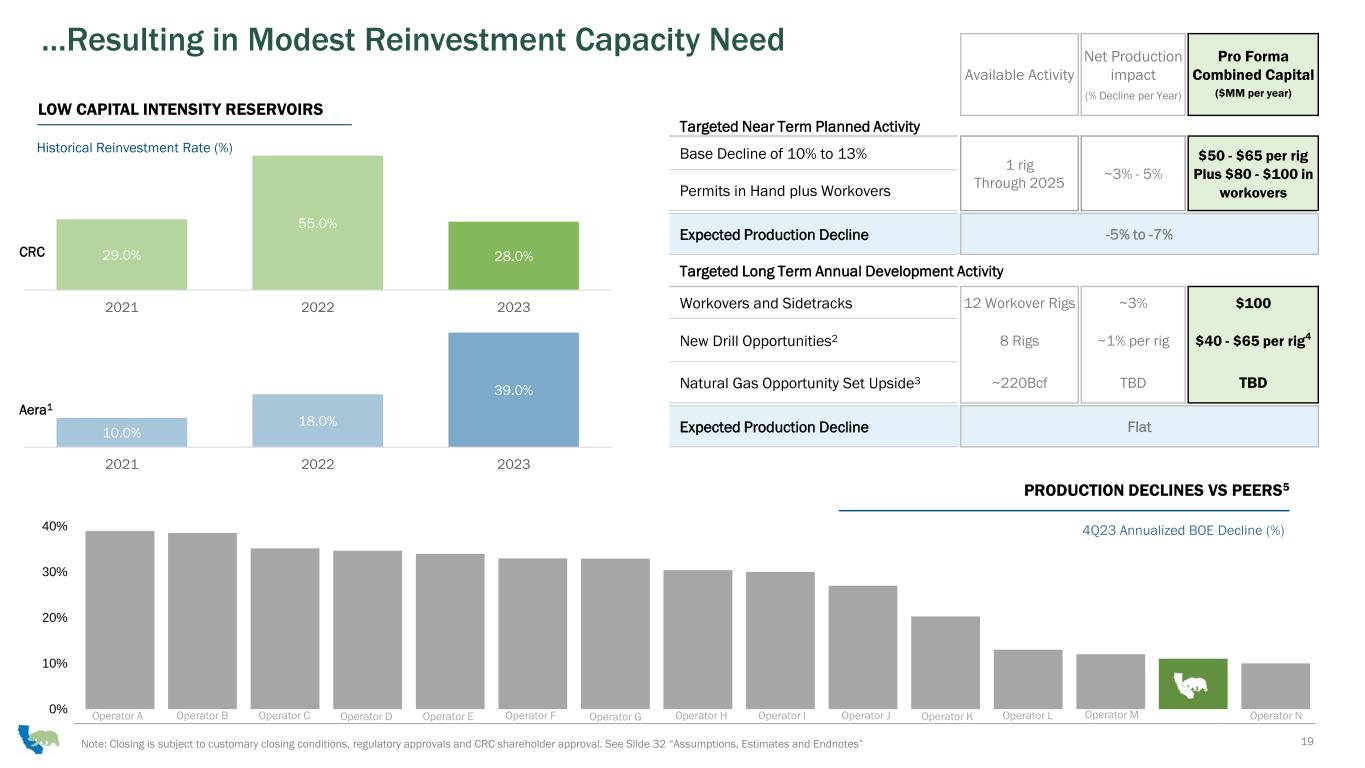Select the CRC 29.0% bar for 2021

coord(121,254)
